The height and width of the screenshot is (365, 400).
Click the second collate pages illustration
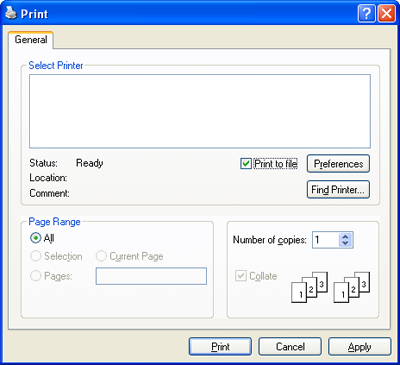tap(352, 287)
